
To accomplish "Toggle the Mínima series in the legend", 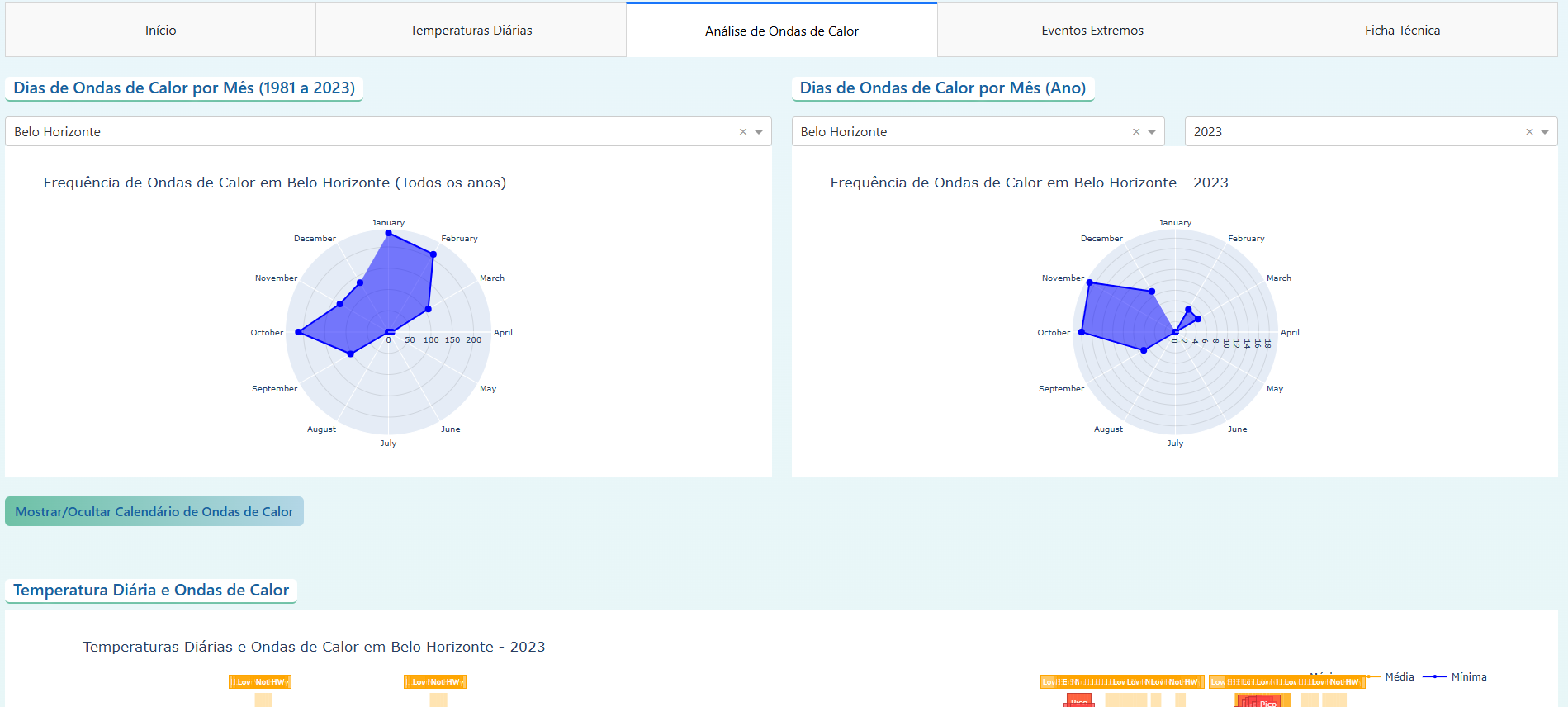I will click(x=1467, y=676).
